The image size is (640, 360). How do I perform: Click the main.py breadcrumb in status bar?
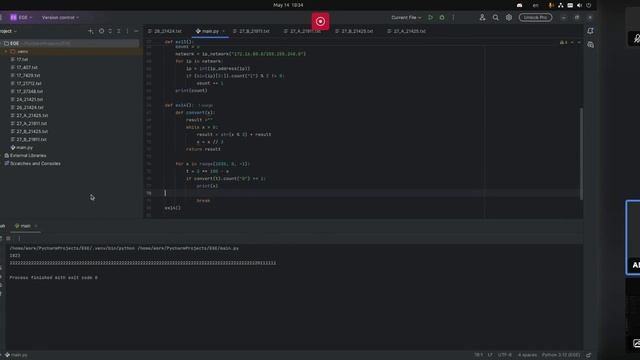point(16,355)
